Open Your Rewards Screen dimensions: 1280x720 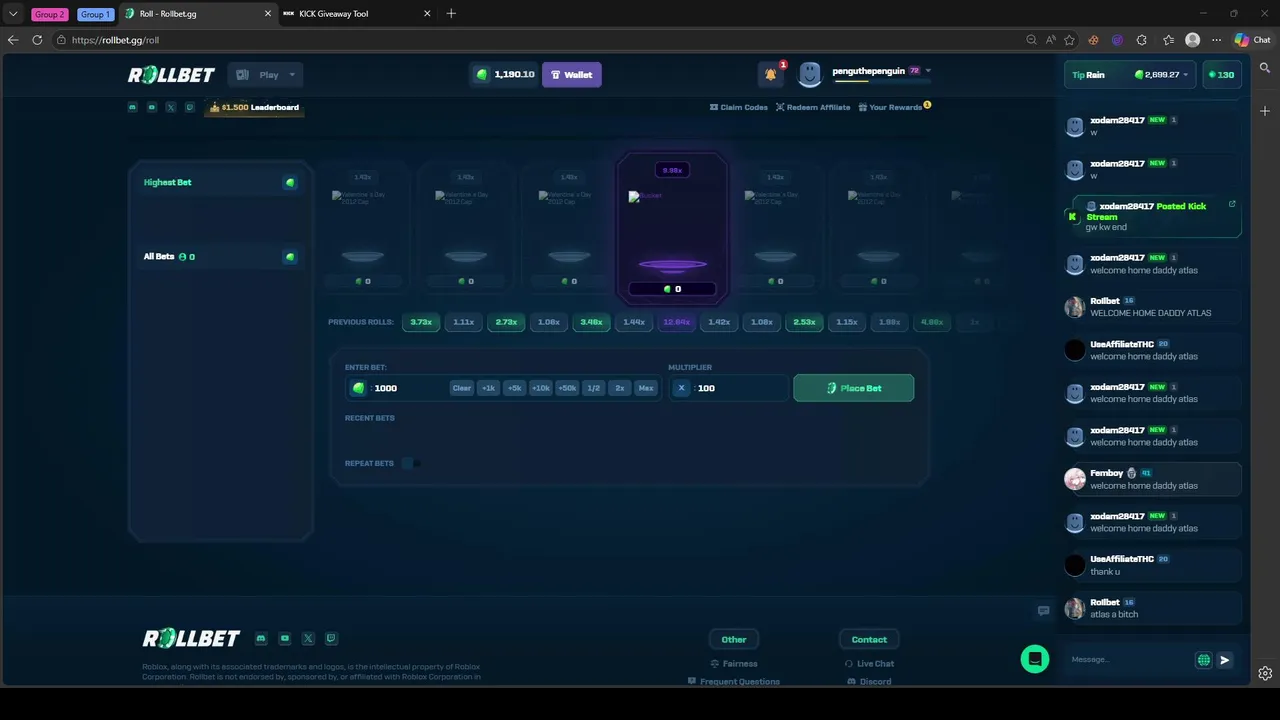(890, 107)
